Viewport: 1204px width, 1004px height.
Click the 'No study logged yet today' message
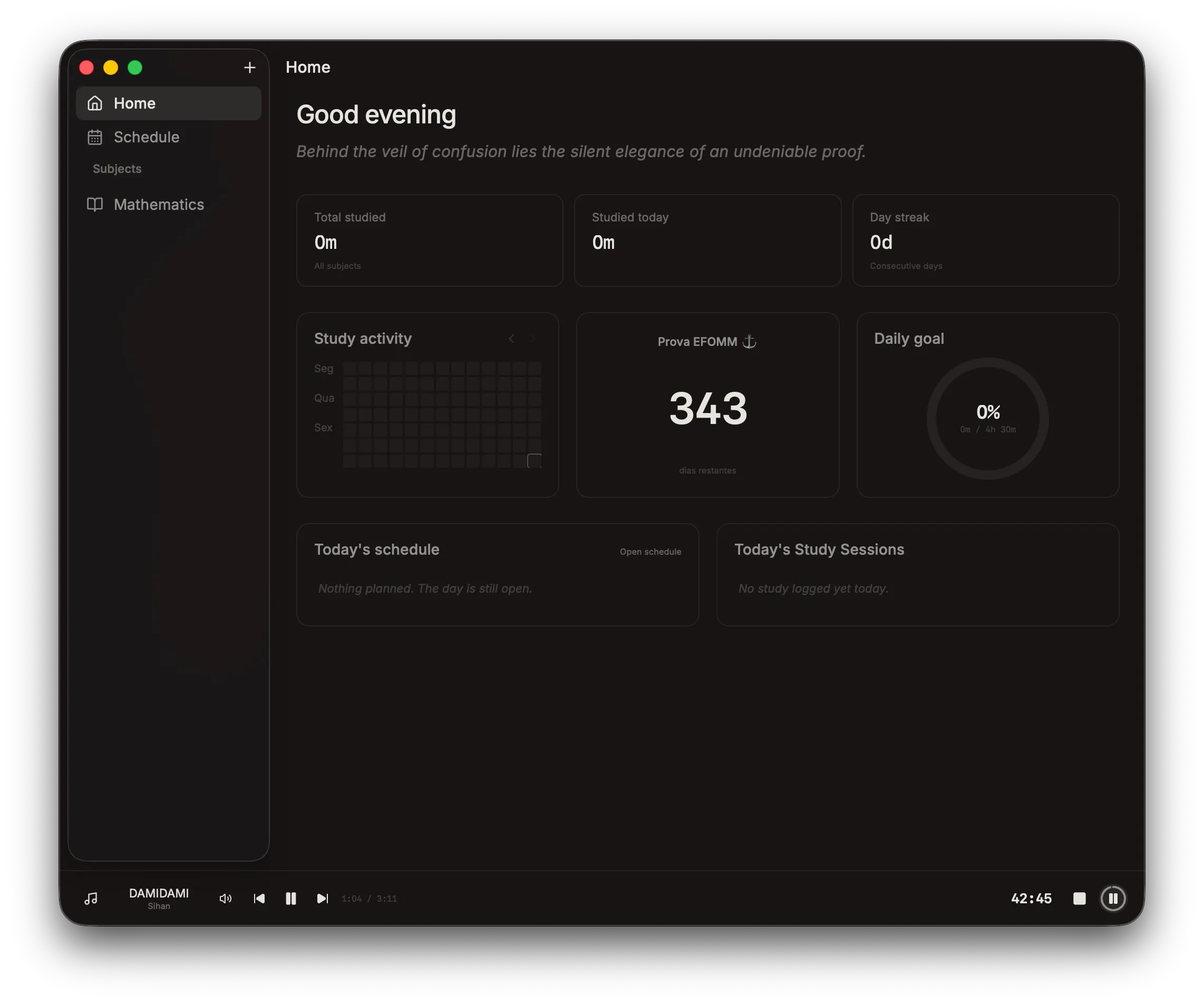813,588
